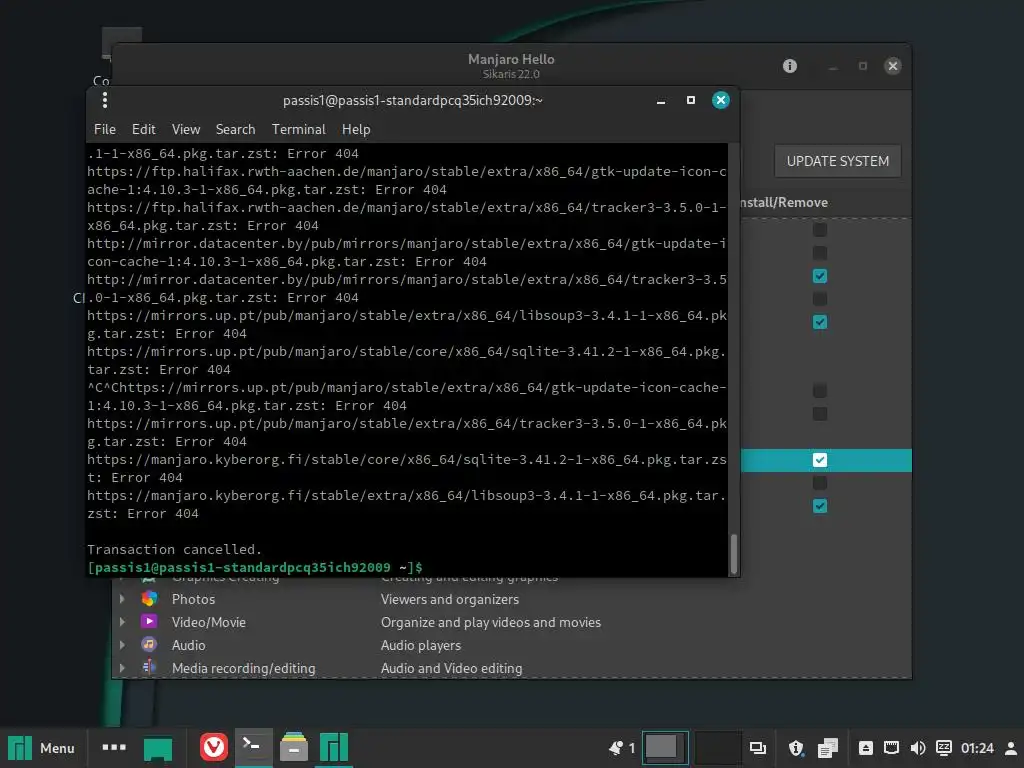Click the Install/Remove column header
This screenshot has width=1024, height=768.
point(784,202)
